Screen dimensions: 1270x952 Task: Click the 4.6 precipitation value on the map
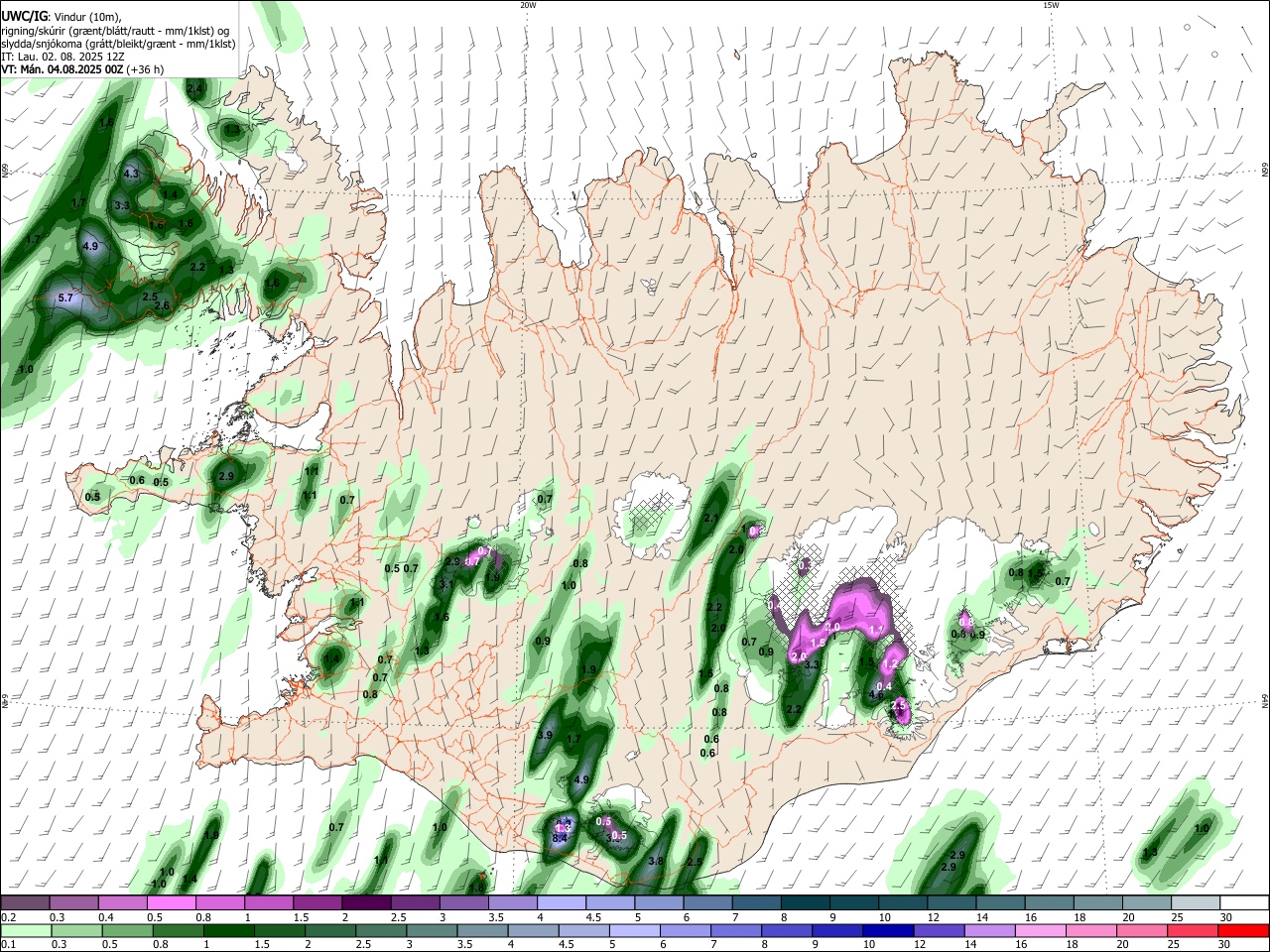tap(876, 695)
